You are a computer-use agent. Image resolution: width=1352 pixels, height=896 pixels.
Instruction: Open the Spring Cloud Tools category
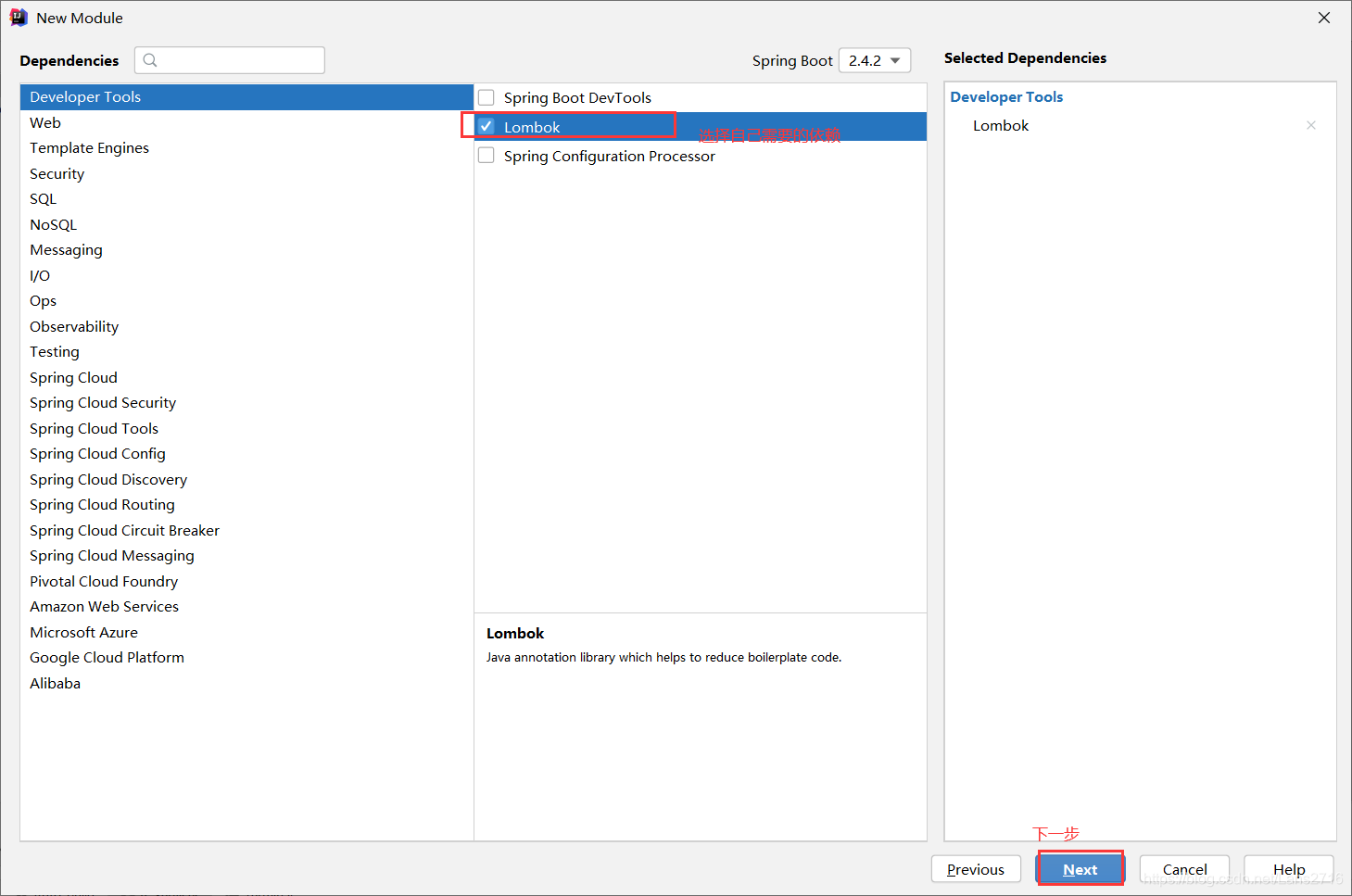[x=246, y=429]
